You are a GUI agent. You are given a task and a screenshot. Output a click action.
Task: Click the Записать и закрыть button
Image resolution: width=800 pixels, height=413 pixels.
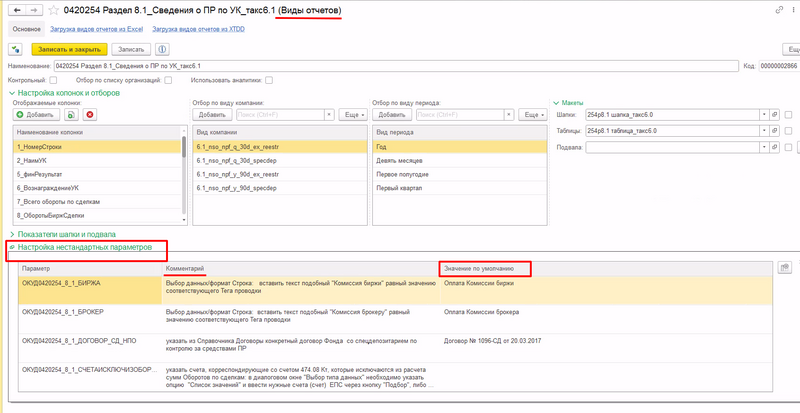coord(68,48)
